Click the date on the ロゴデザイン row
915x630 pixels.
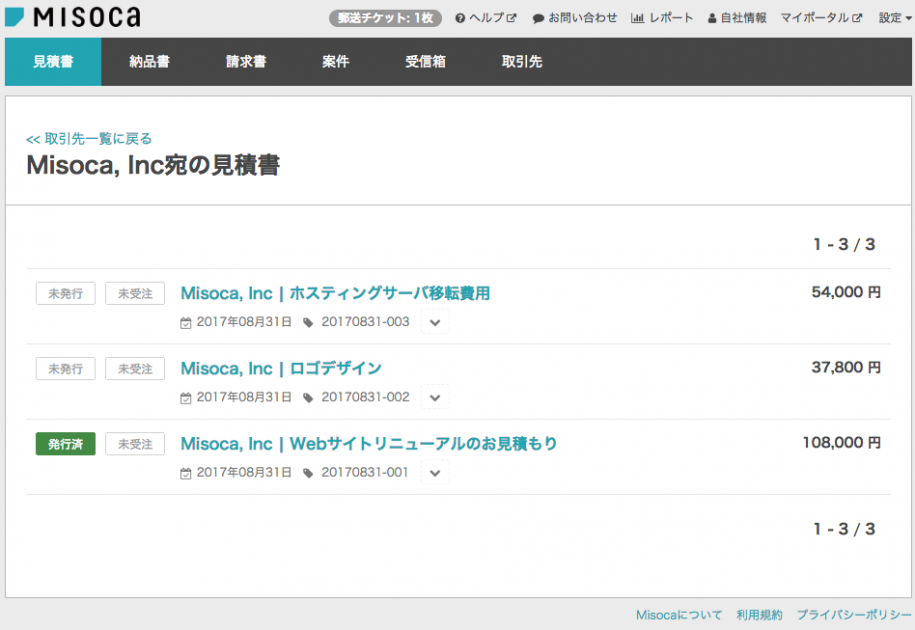tap(244, 397)
